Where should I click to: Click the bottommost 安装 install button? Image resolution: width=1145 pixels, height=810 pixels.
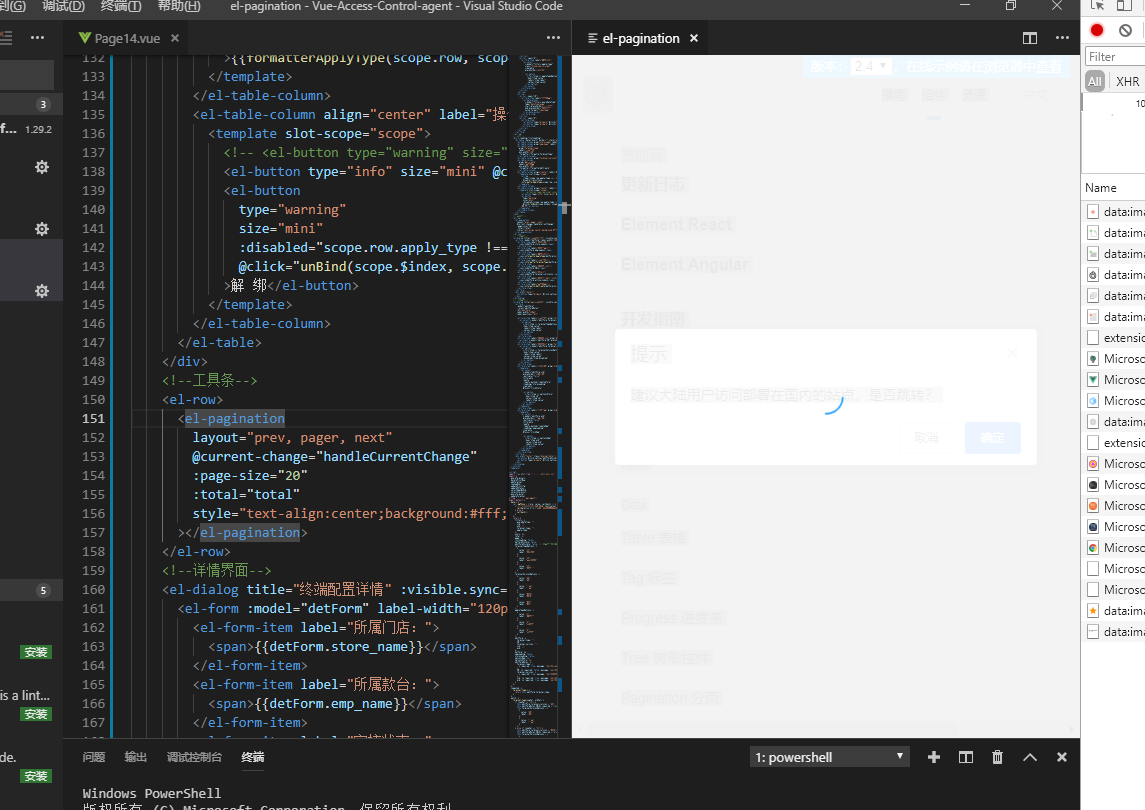click(x=36, y=776)
